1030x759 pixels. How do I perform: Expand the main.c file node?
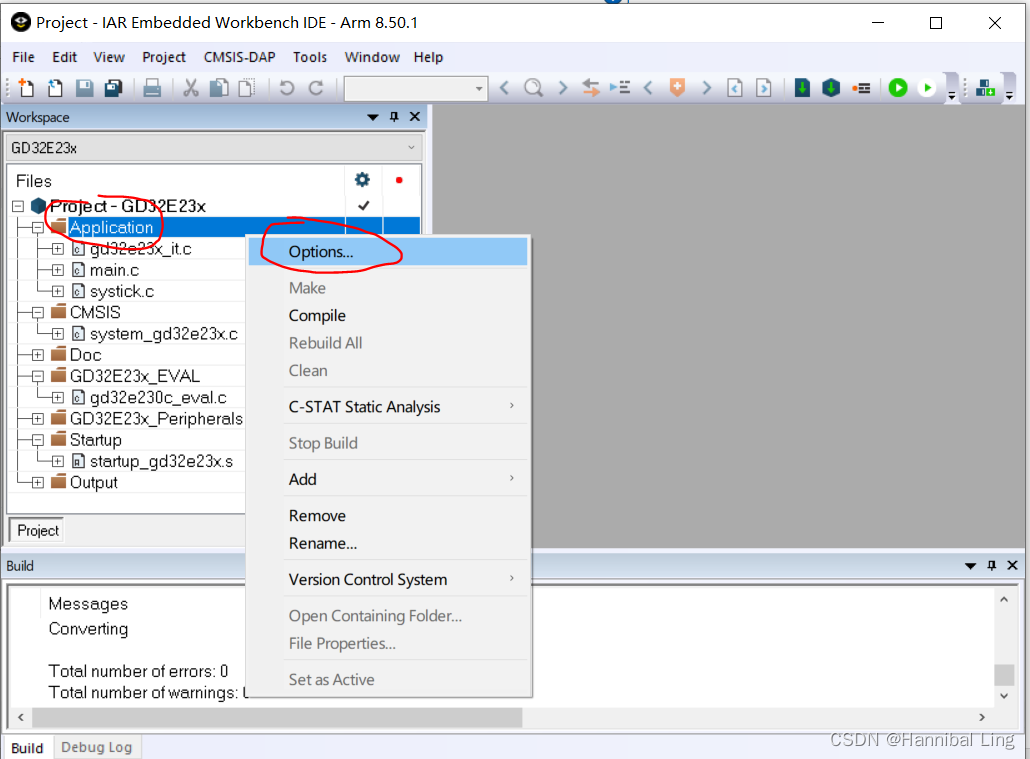click(58, 270)
